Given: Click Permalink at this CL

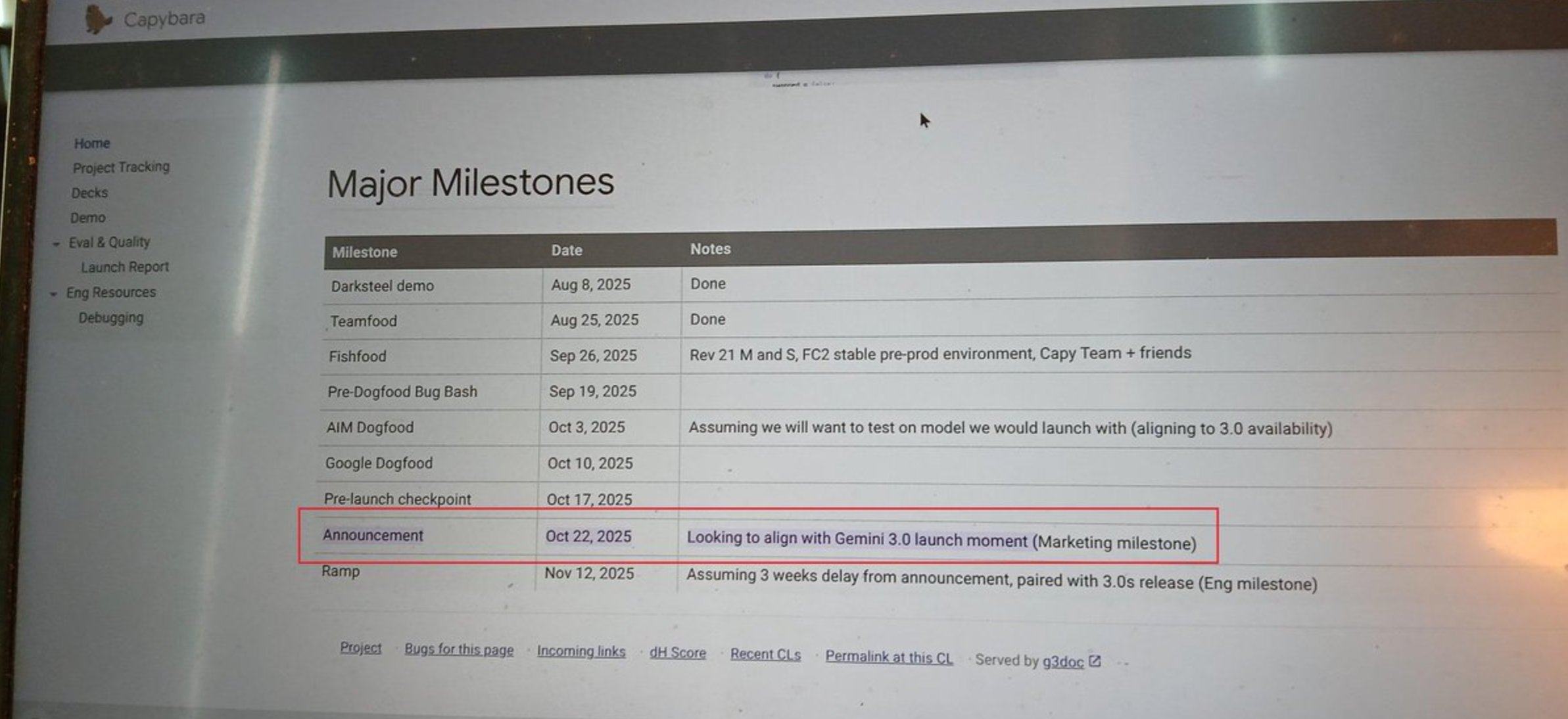Looking at the screenshot, I should 889,657.
